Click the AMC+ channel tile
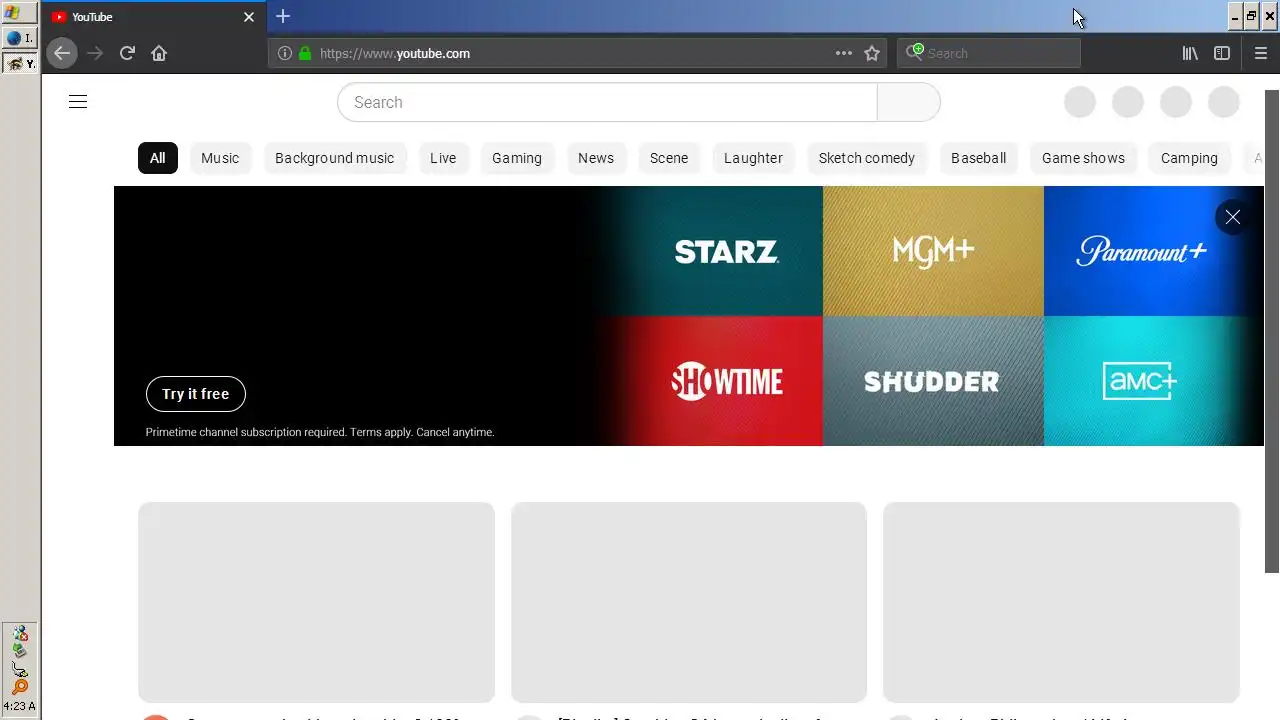This screenshot has width=1280, height=720. tap(1141, 381)
